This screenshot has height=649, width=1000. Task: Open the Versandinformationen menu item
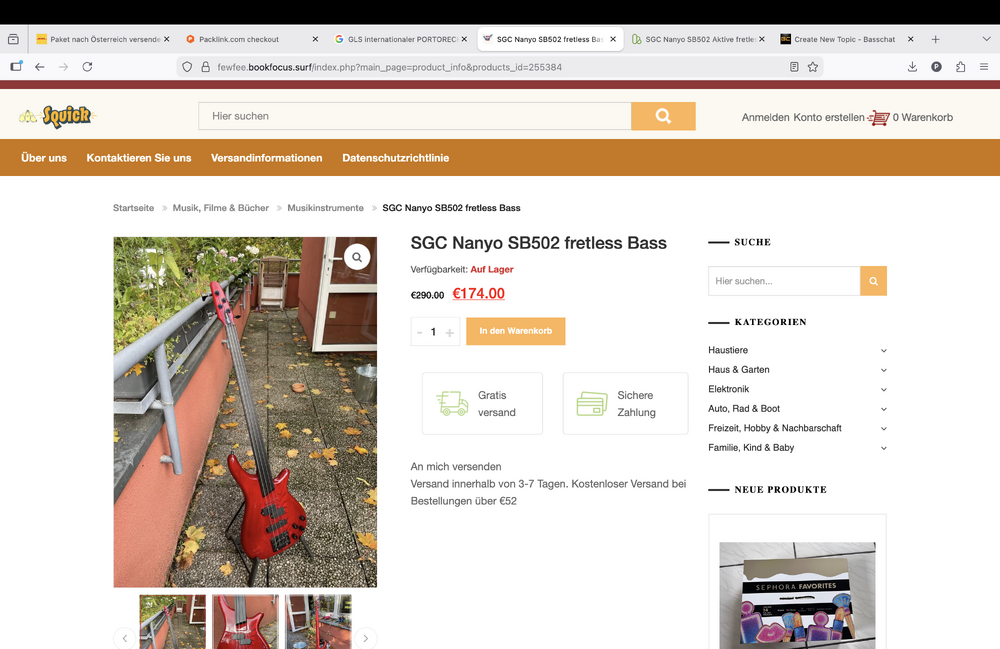(266, 158)
